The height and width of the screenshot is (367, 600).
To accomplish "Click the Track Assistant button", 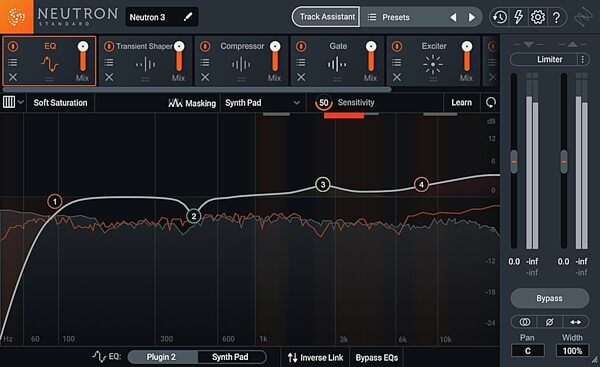I will point(326,17).
